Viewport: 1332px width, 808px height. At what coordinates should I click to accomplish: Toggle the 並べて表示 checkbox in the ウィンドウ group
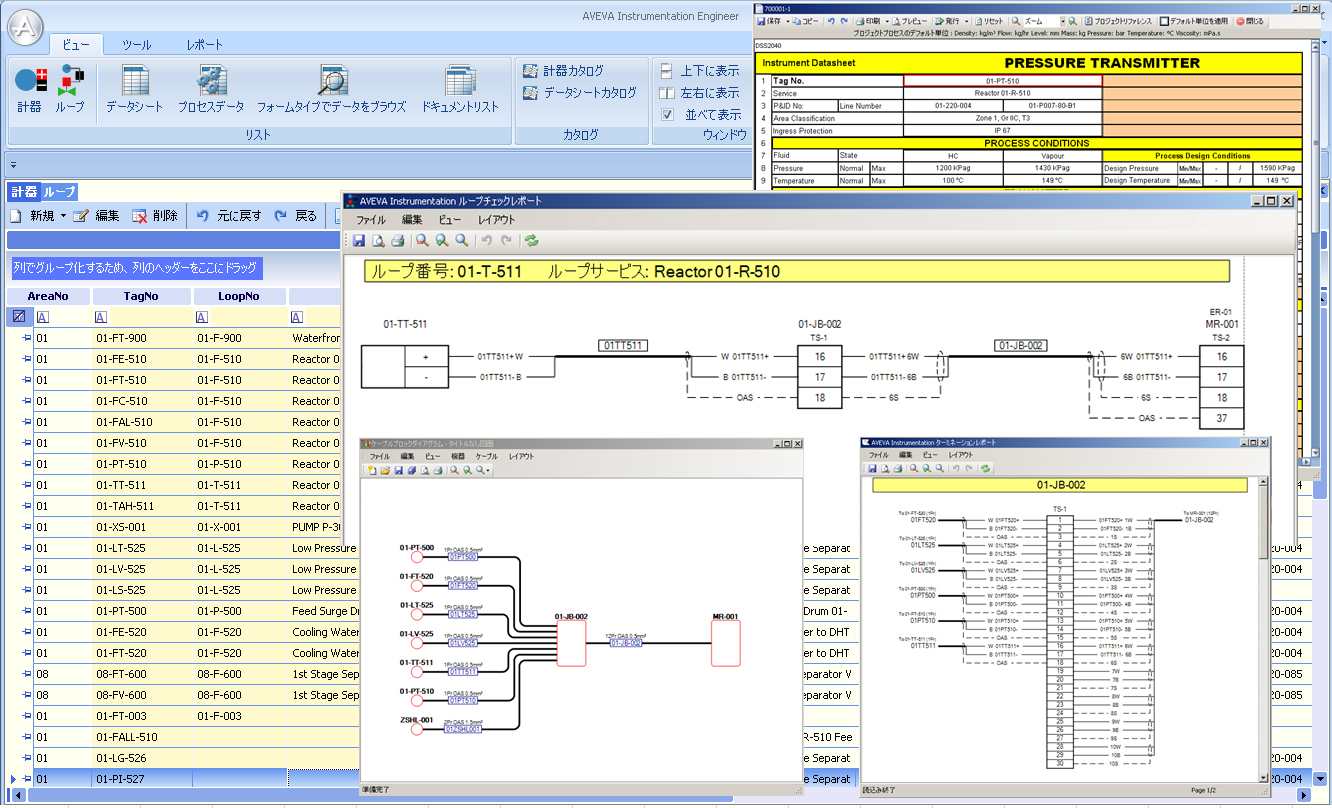[666, 113]
